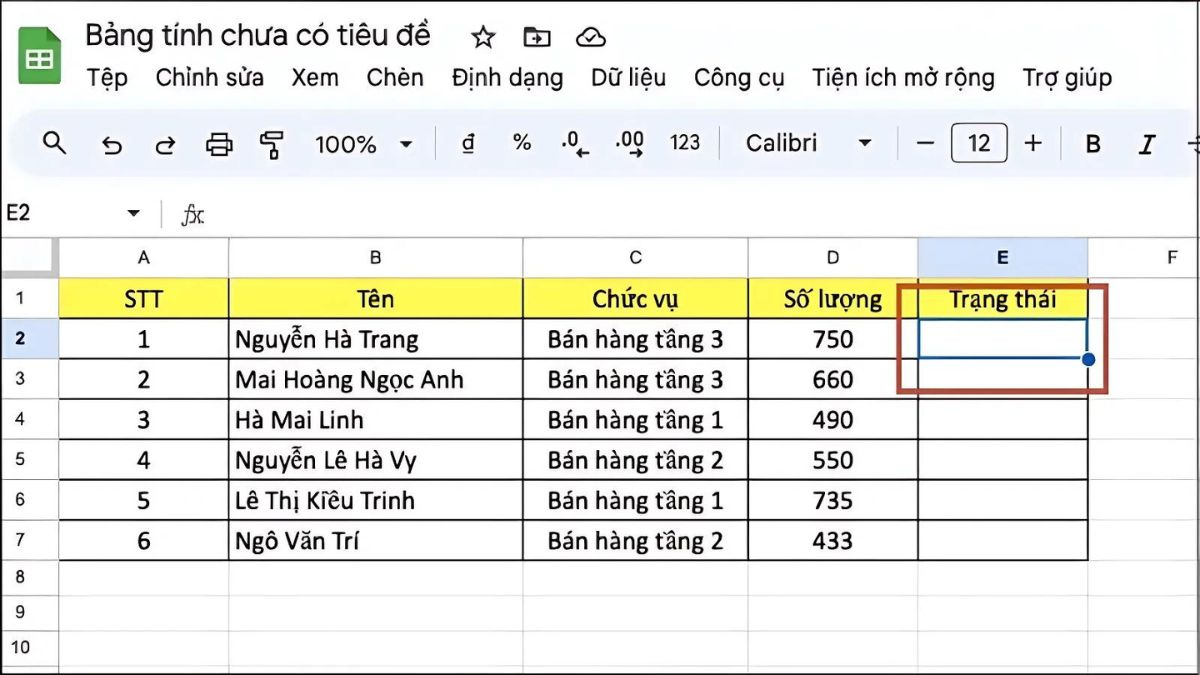Select the Trạng thái header cell
The image size is (1200, 675).
(x=1003, y=298)
